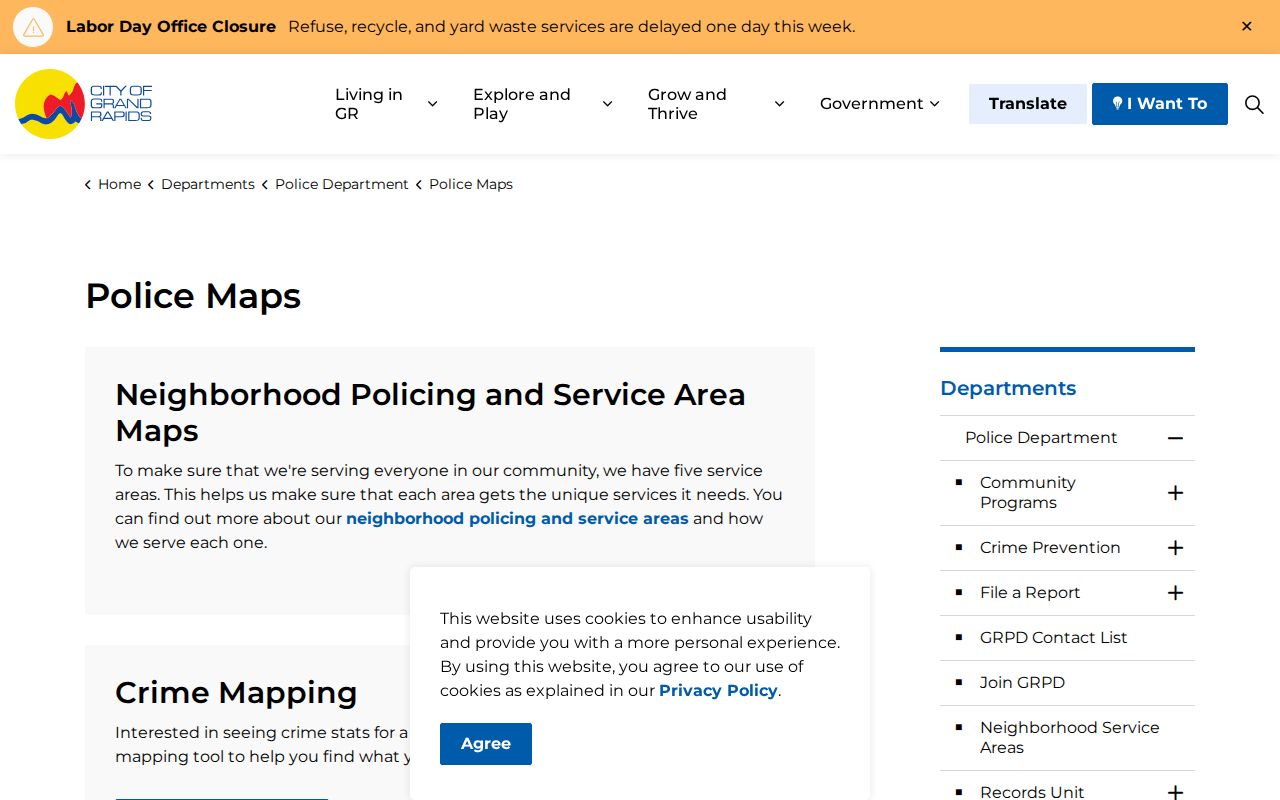Go to Departments breadcrumb
The height and width of the screenshot is (800, 1280).
click(x=208, y=184)
